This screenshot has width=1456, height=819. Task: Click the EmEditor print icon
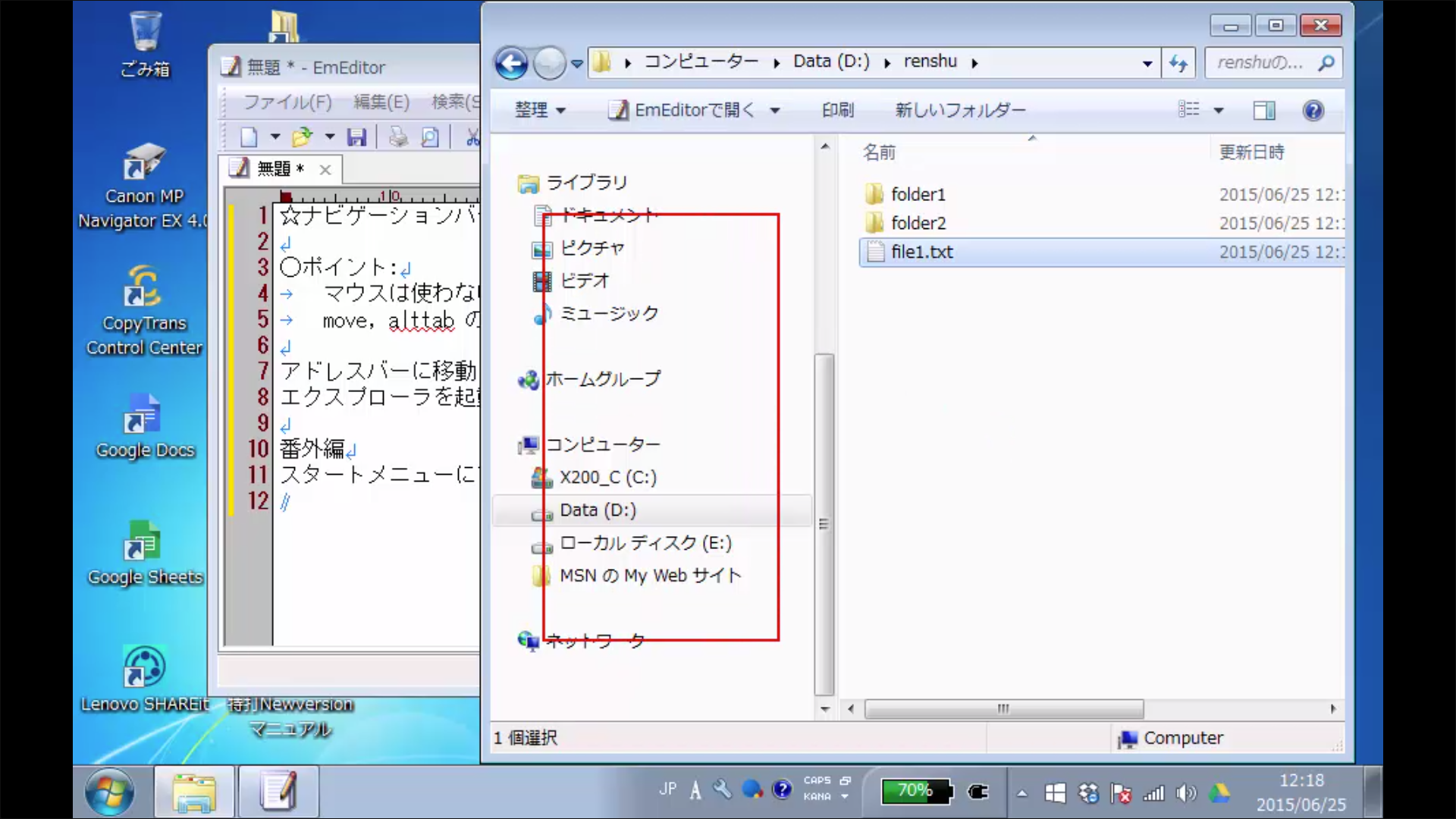click(398, 137)
